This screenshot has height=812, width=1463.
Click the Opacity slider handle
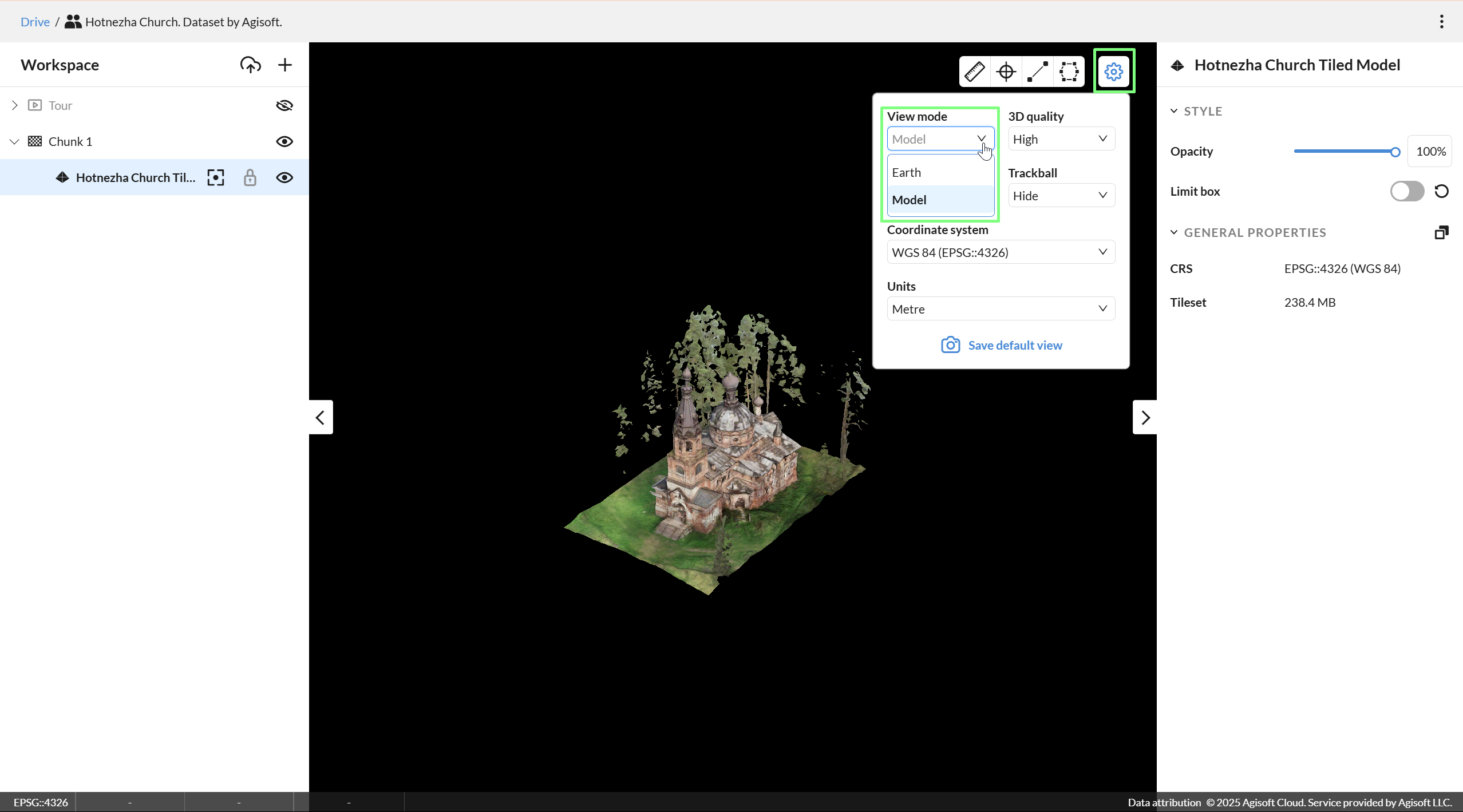1395,152
